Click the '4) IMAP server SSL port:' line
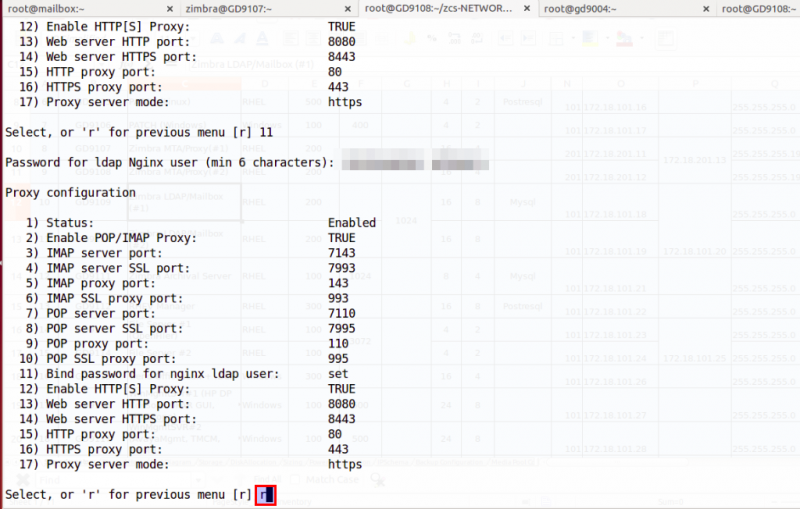This screenshot has width=800, height=509. coord(108,268)
